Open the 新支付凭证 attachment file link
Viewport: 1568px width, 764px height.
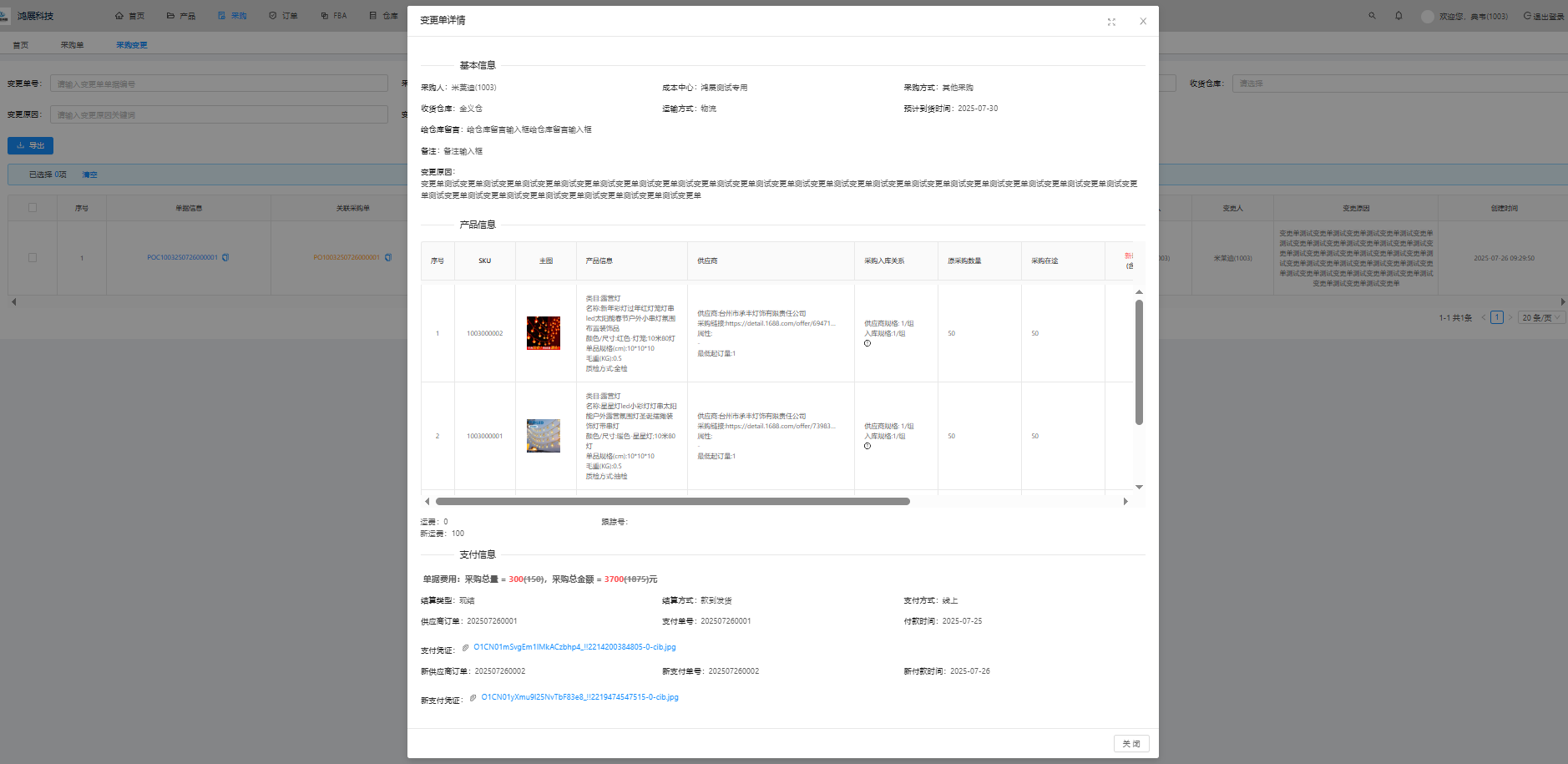(x=579, y=697)
